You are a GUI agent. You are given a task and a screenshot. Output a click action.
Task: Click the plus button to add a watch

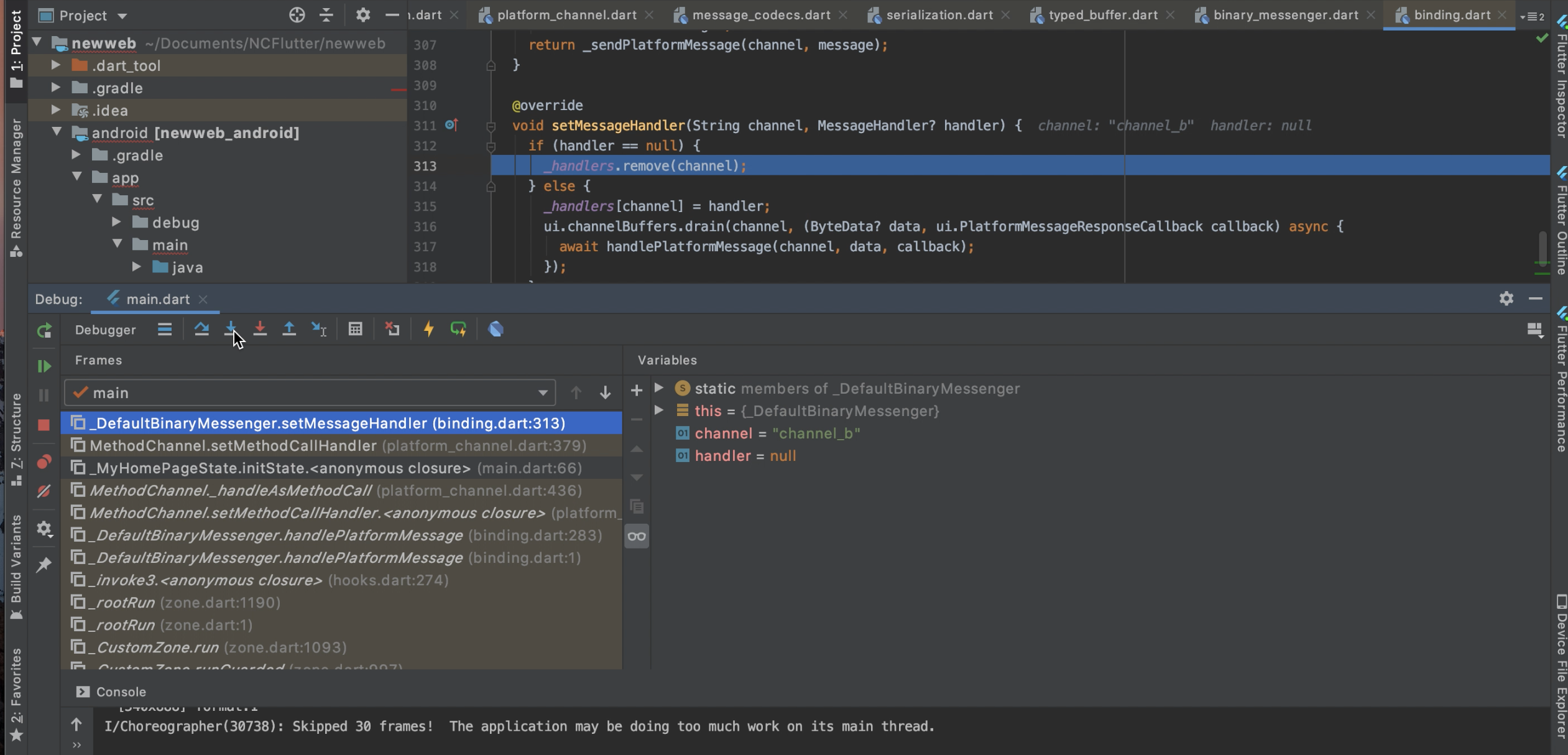(x=637, y=390)
